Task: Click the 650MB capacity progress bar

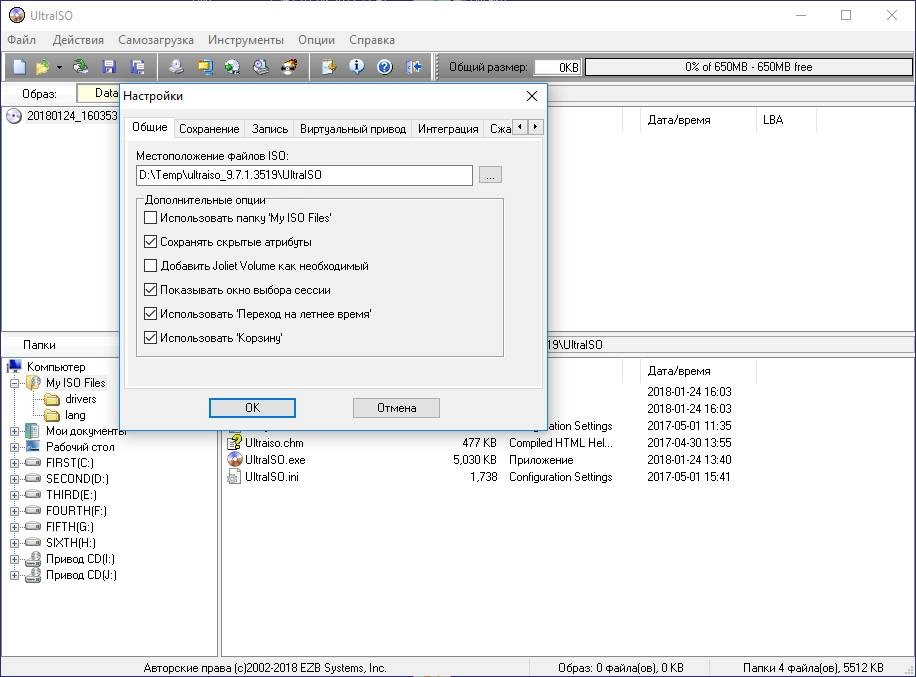Action: click(748, 67)
